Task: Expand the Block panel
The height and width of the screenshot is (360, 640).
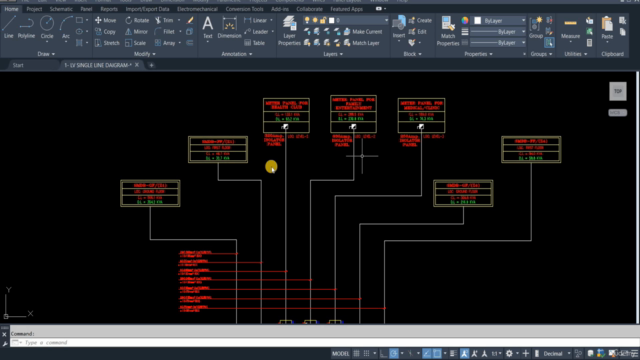Action: (x=412, y=54)
